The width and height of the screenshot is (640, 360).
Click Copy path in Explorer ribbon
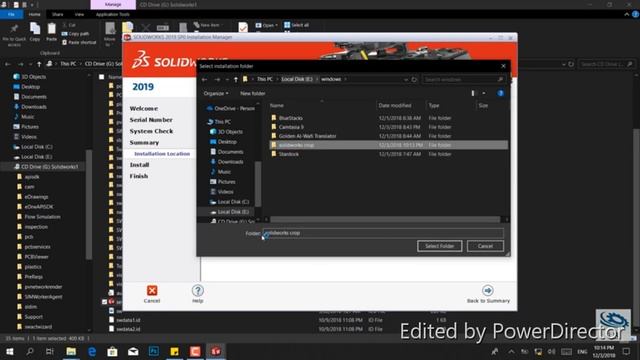click(x=76, y=33)
